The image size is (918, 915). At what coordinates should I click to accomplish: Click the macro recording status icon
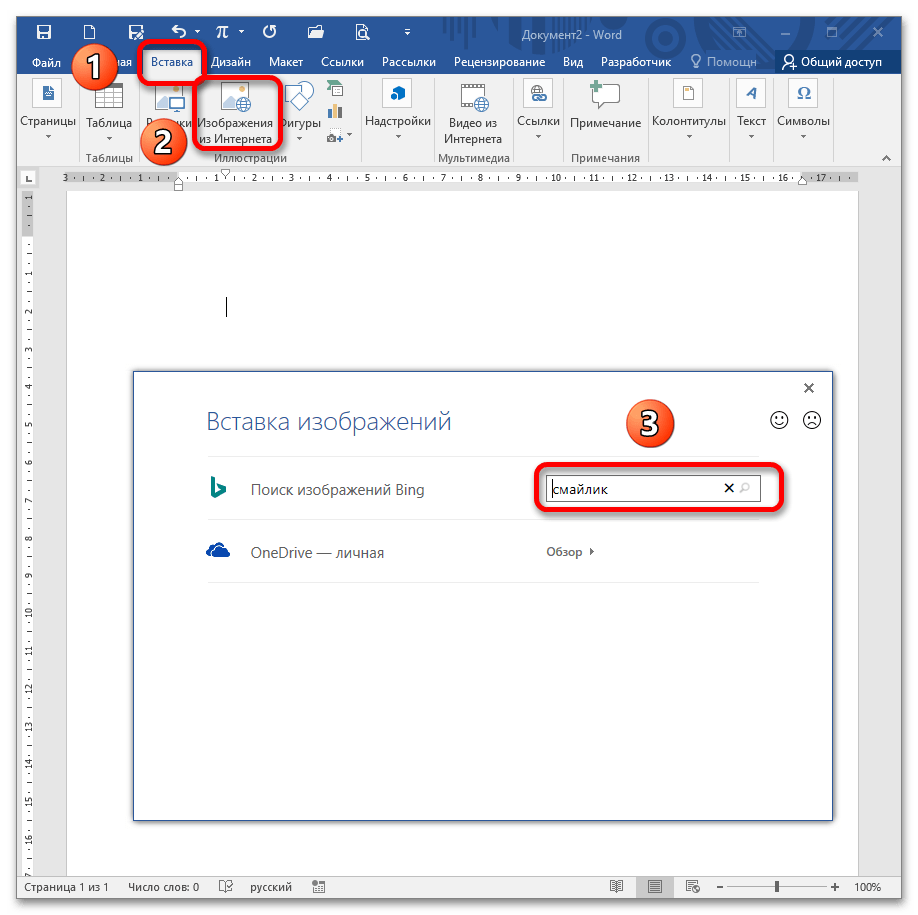pos(318,887)
